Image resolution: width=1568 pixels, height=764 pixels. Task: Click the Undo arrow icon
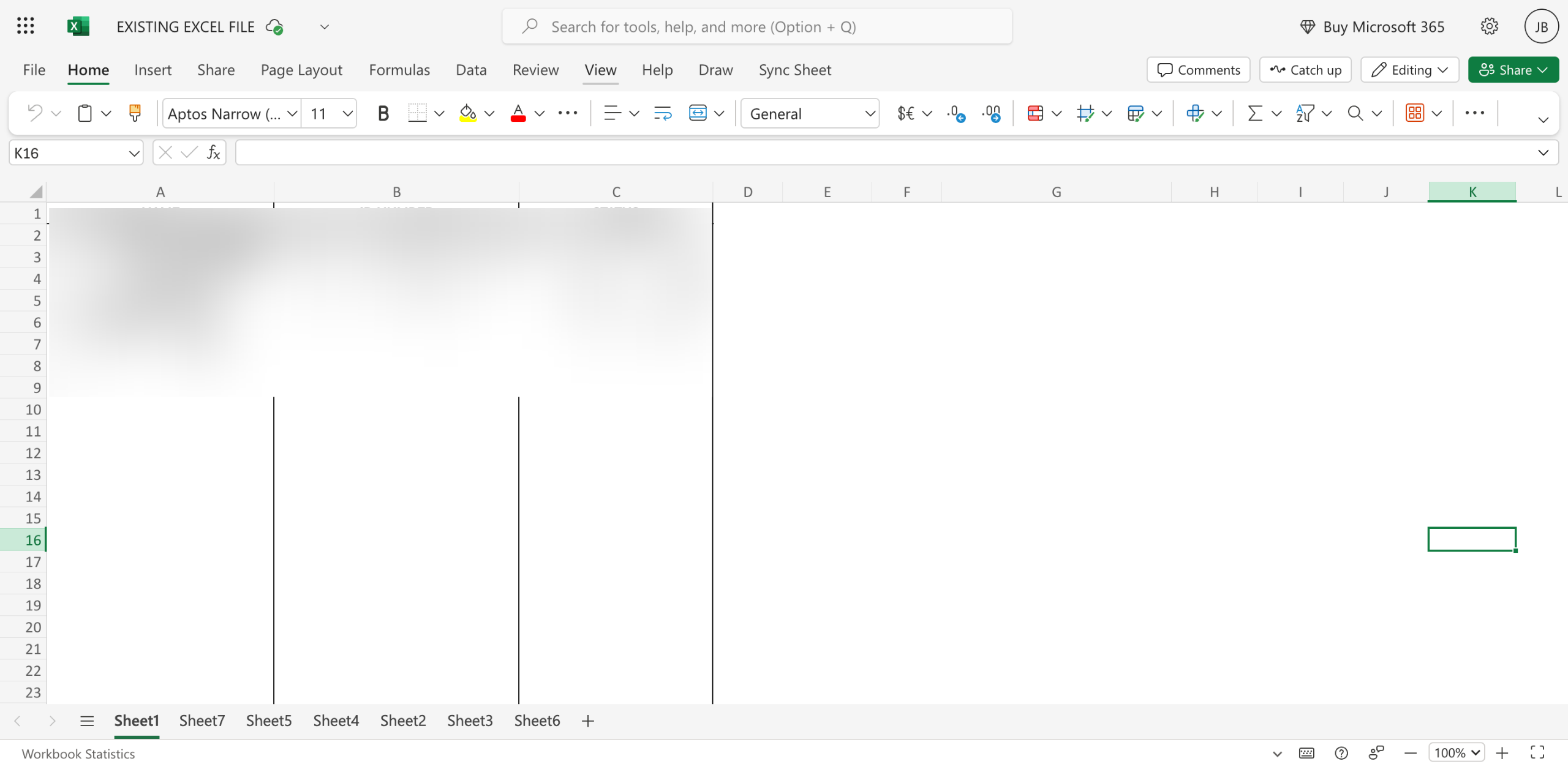tap(35, 113)
